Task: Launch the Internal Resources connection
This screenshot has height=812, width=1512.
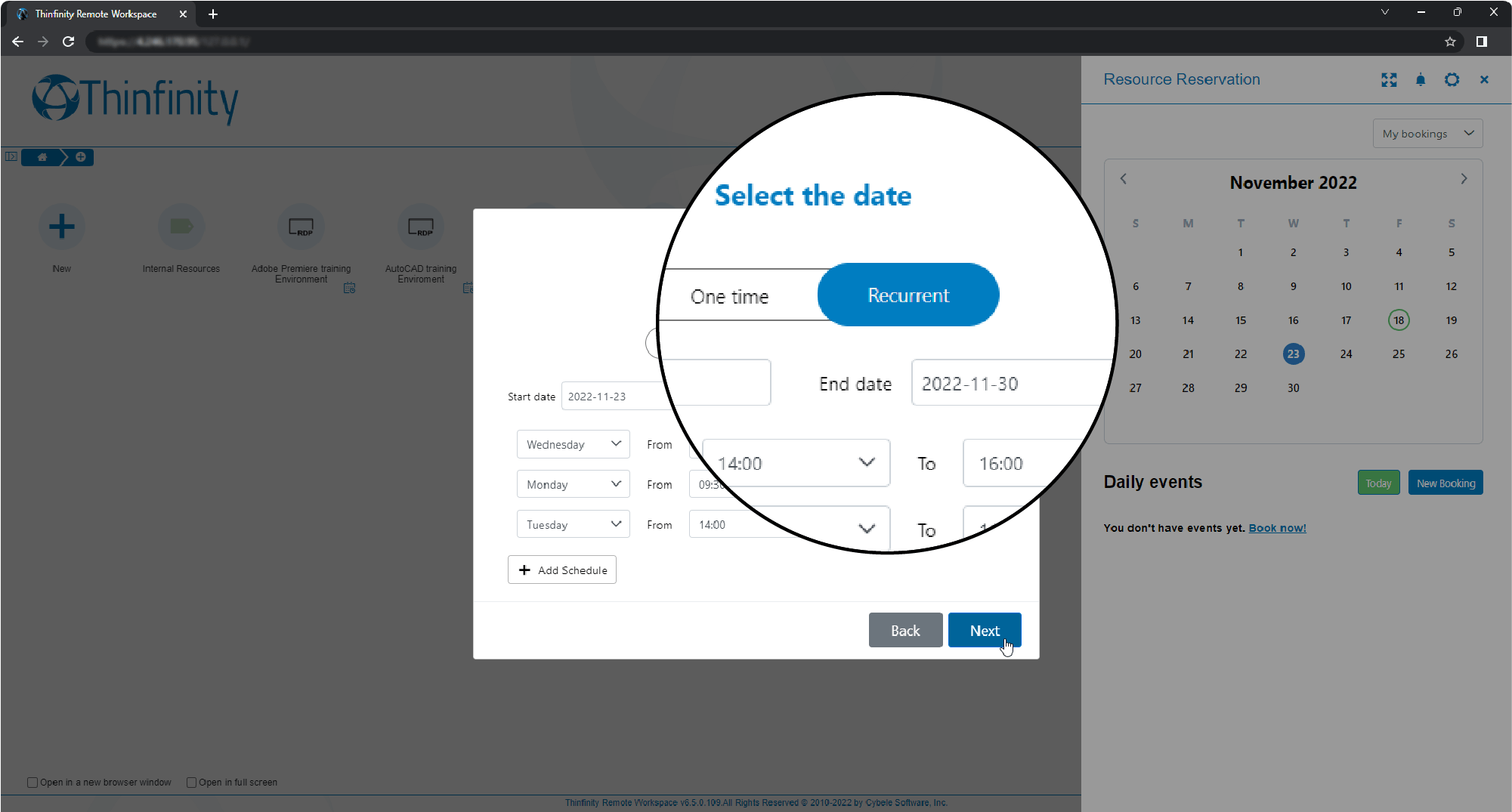Action: tap(181, 227)
